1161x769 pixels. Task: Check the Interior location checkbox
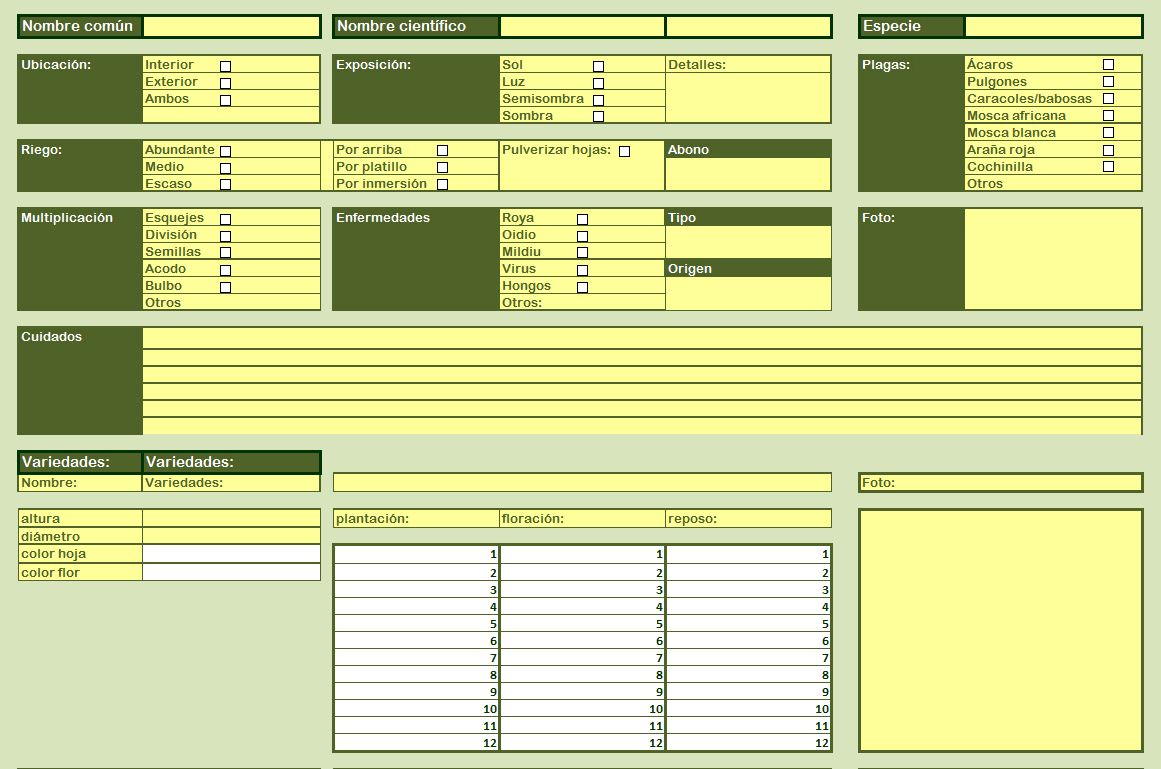pos(226,67)
